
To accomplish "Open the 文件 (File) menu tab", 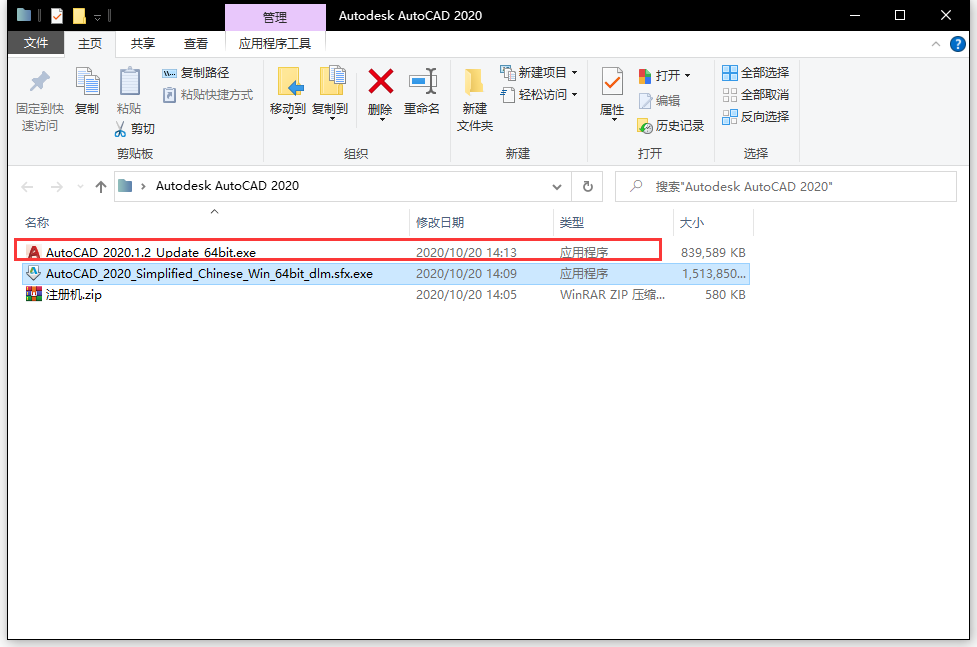I will 36,43.
